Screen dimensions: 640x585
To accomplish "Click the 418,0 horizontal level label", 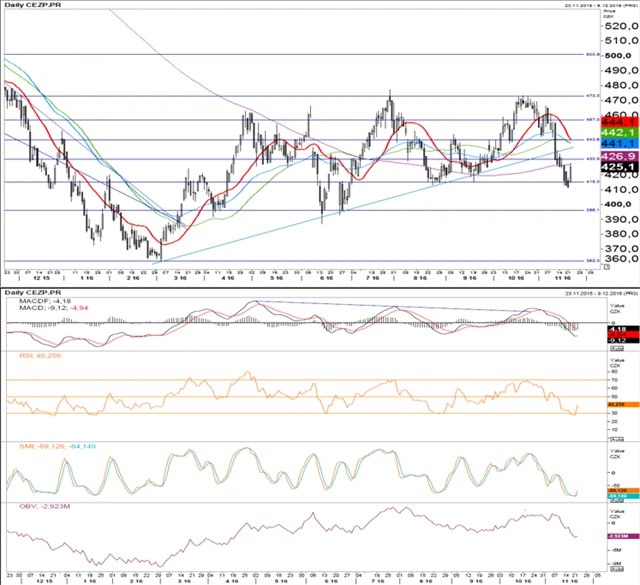I will (591, 182).
